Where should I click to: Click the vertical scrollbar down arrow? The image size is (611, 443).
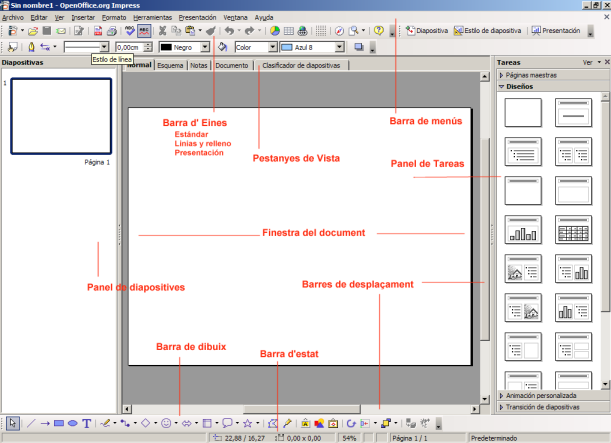485,399
